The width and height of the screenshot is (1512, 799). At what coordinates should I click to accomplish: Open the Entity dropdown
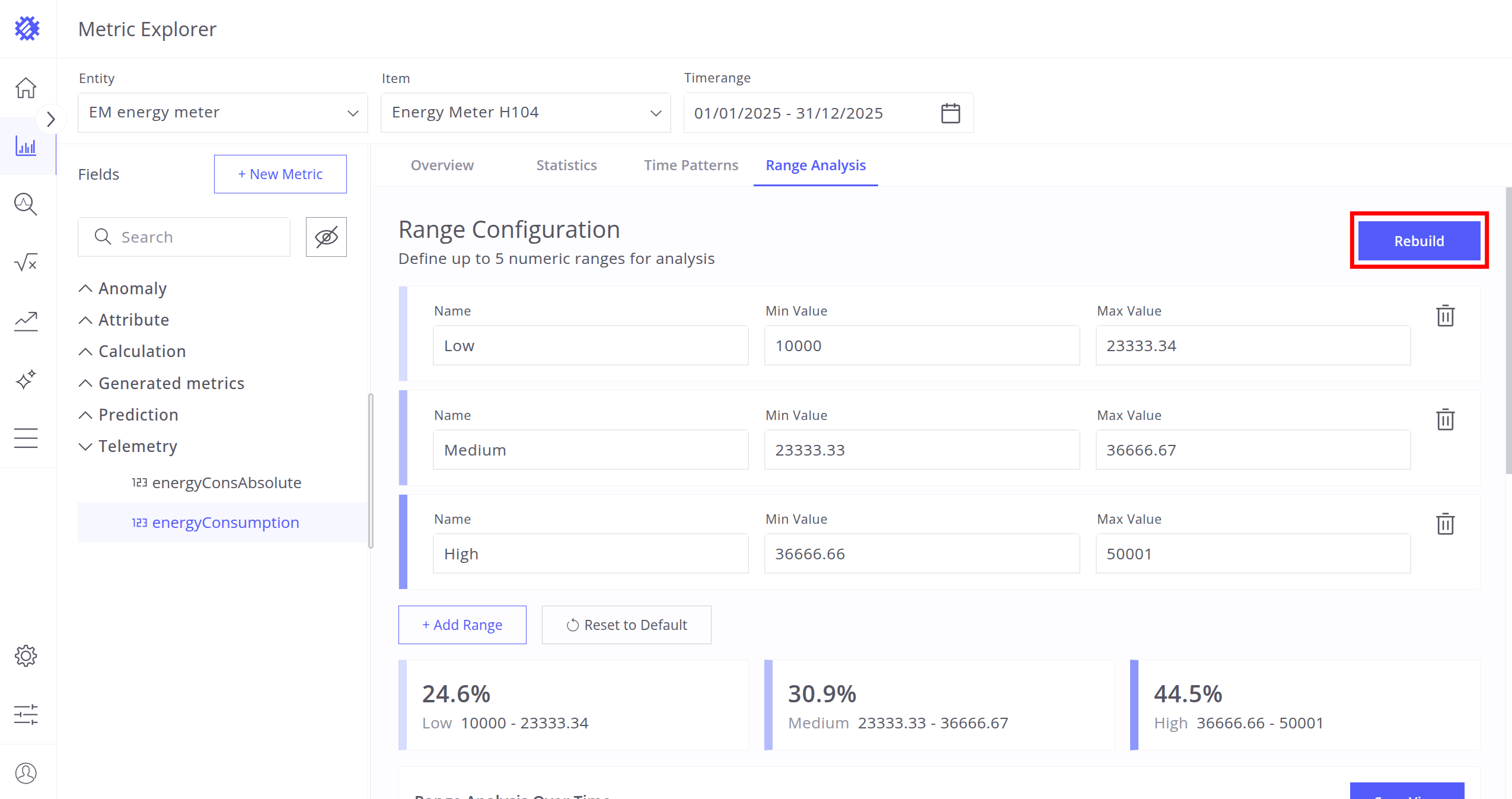(x=222, y=113)
